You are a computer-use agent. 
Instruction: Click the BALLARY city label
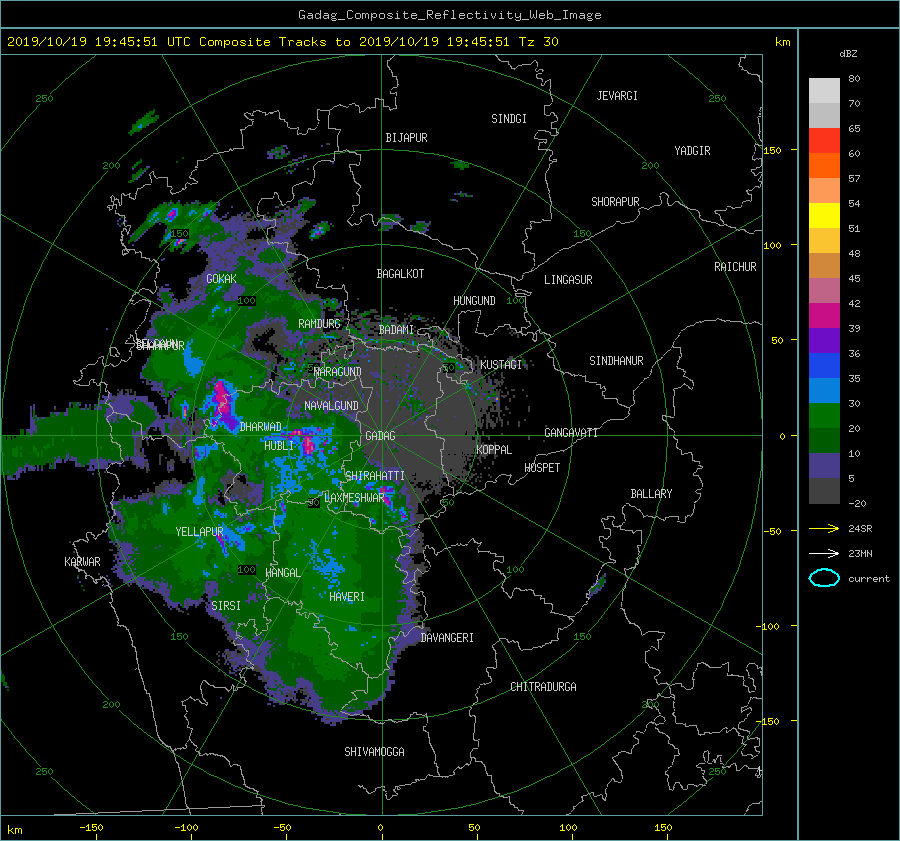point(651,494)
